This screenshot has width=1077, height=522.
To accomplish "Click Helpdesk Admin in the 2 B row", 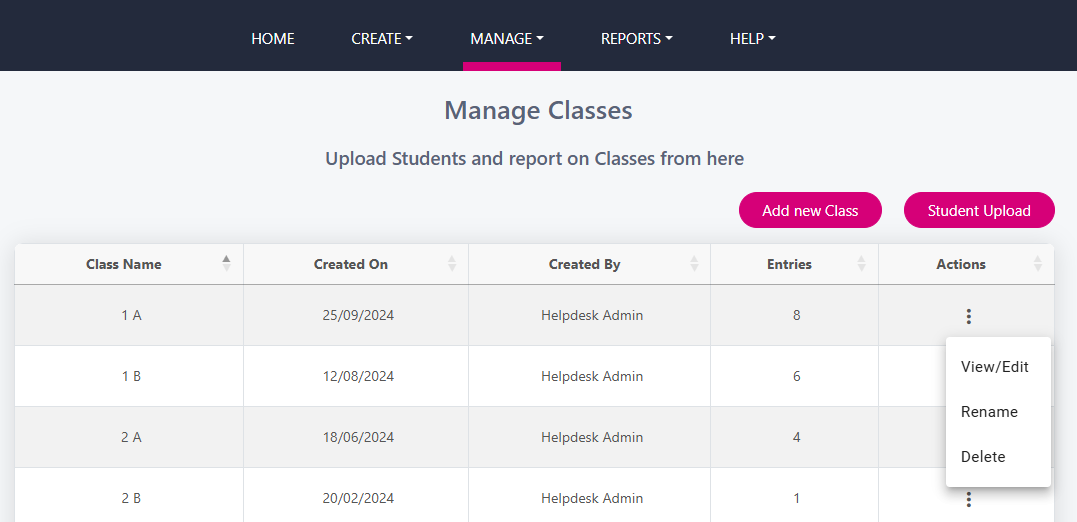I will (x=592, y=498).
